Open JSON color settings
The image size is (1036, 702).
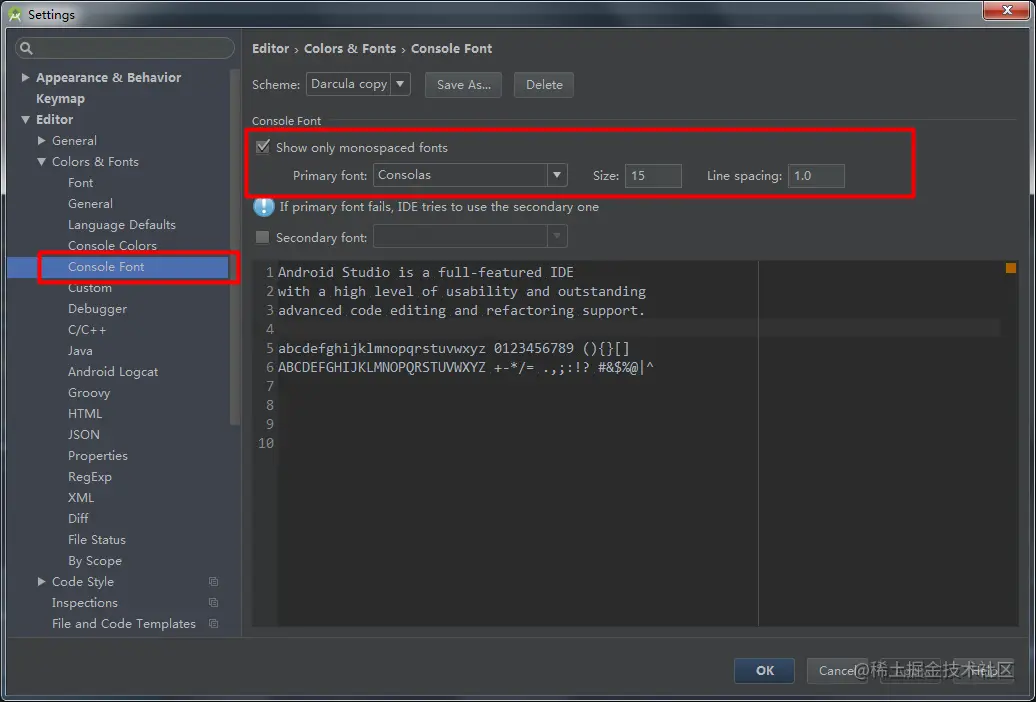tap(84, 435)
